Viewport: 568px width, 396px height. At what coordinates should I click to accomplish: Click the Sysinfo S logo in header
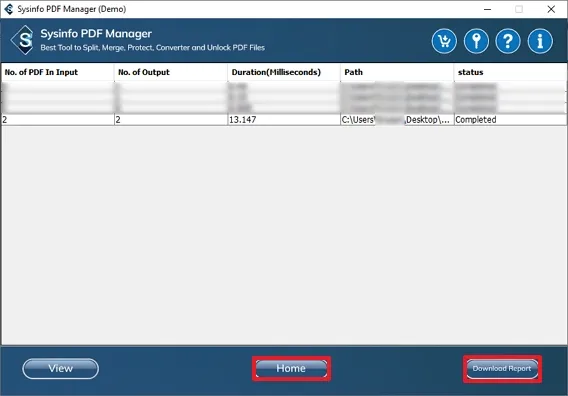tap(23, 40)
